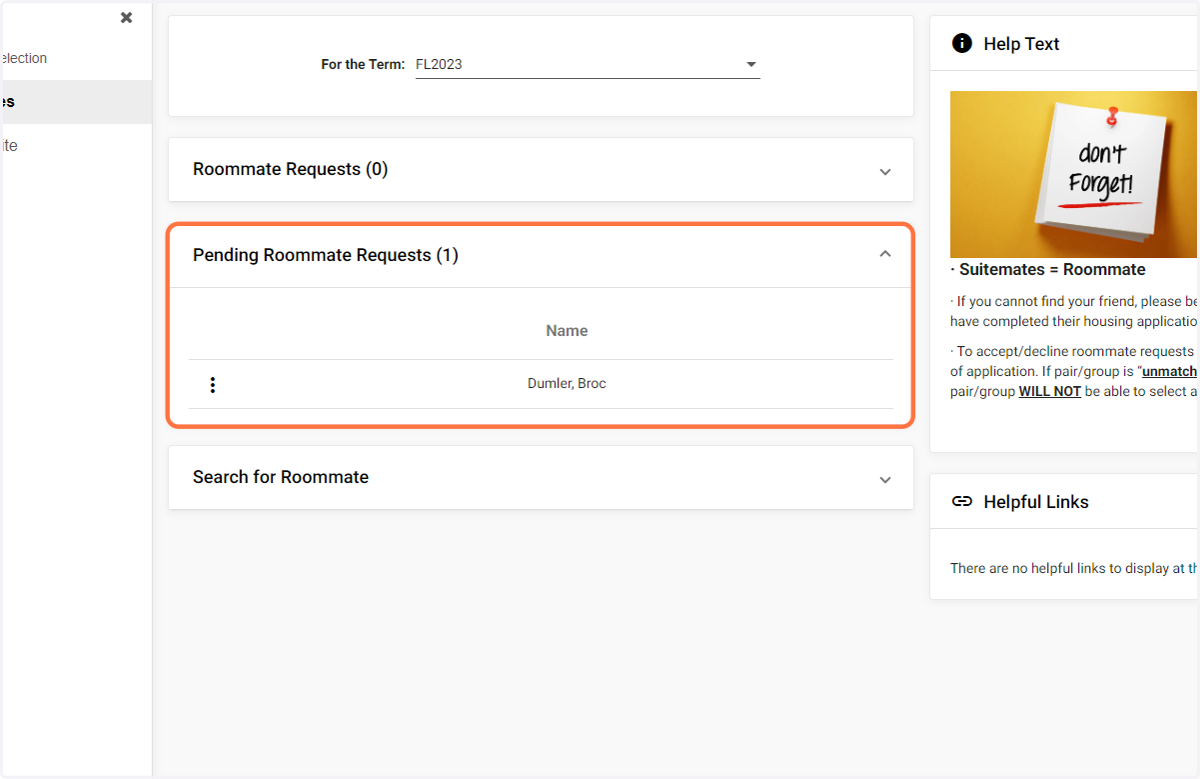Screen dimensions: 1200x779
Task: Click the Pending Roommate Requests (1) heading
Action: pyautogui.click(x=325, y=255)
